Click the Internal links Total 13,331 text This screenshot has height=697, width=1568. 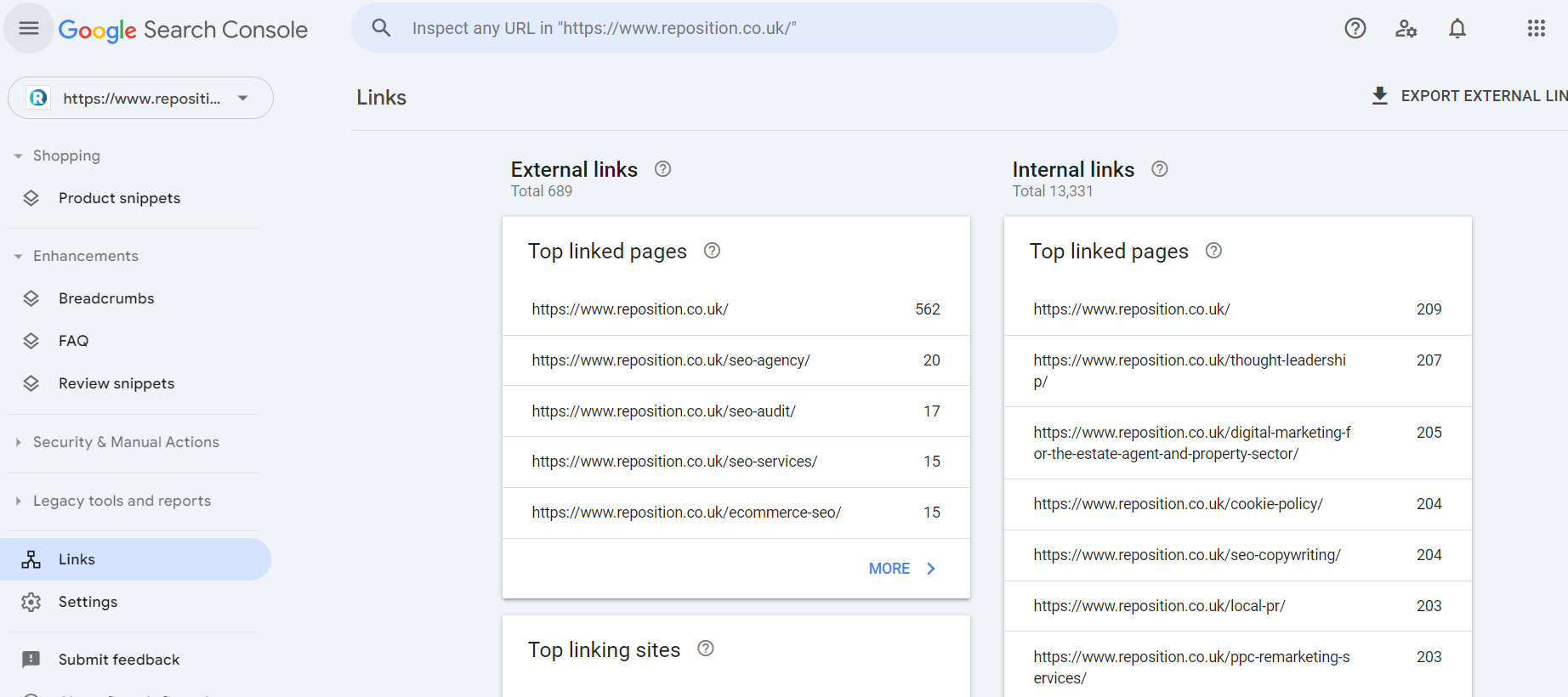point(1053,191)
